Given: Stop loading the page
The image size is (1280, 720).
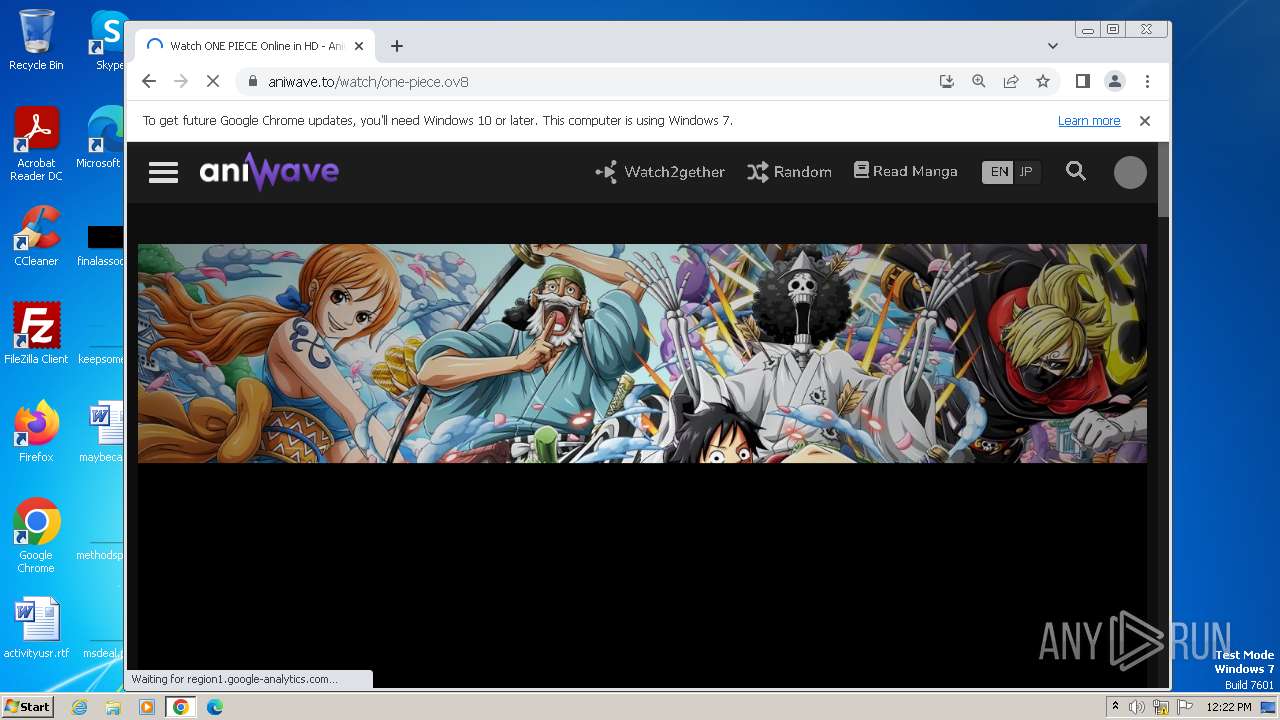Looking at the screenshot, I should tap(213, 81).
